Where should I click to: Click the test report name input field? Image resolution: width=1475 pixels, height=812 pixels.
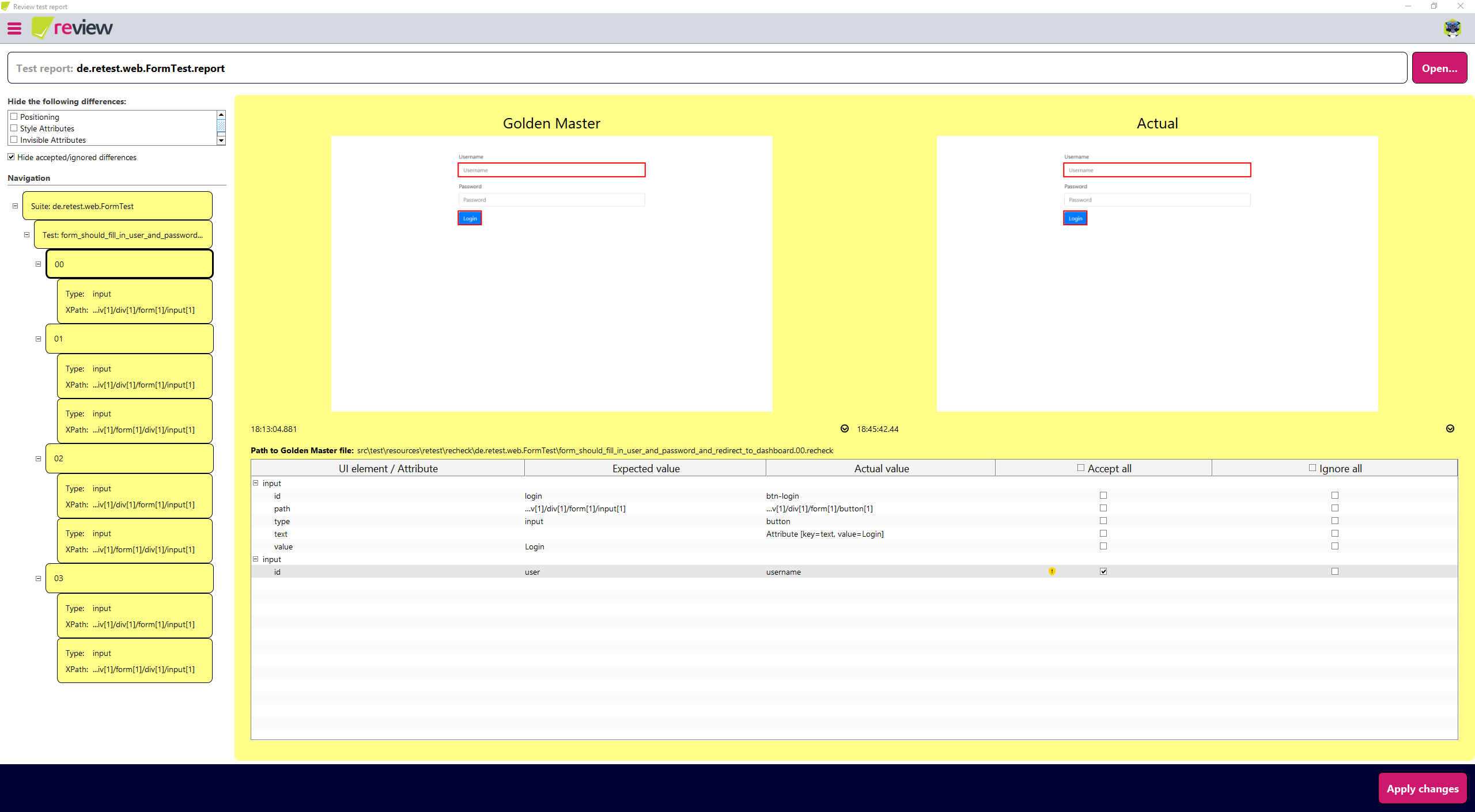coord(707,68)
